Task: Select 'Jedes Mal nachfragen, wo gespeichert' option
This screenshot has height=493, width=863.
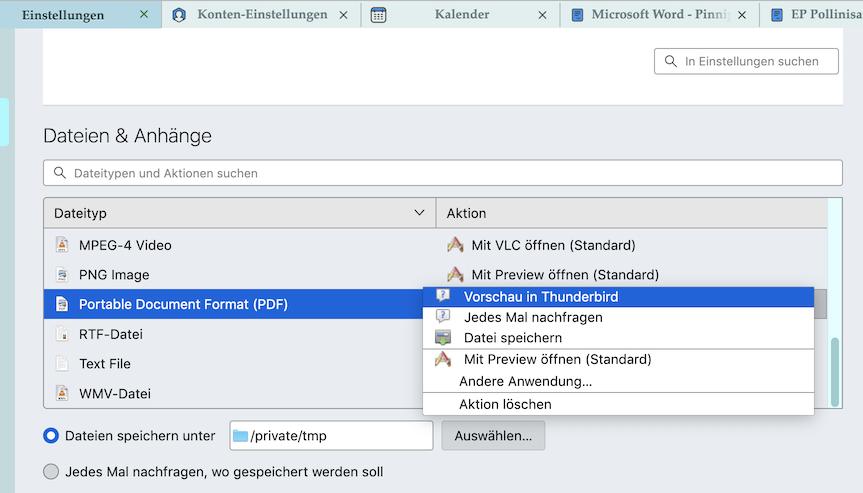Action: coord(51,471)
